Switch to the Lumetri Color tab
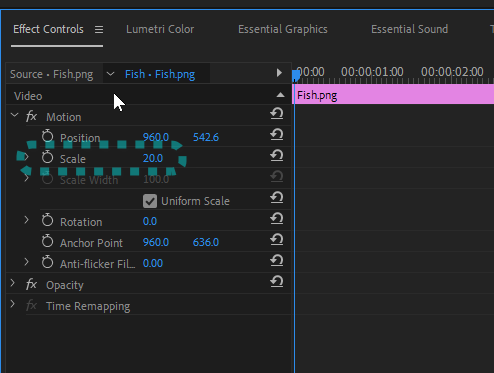 click(160, 29)
